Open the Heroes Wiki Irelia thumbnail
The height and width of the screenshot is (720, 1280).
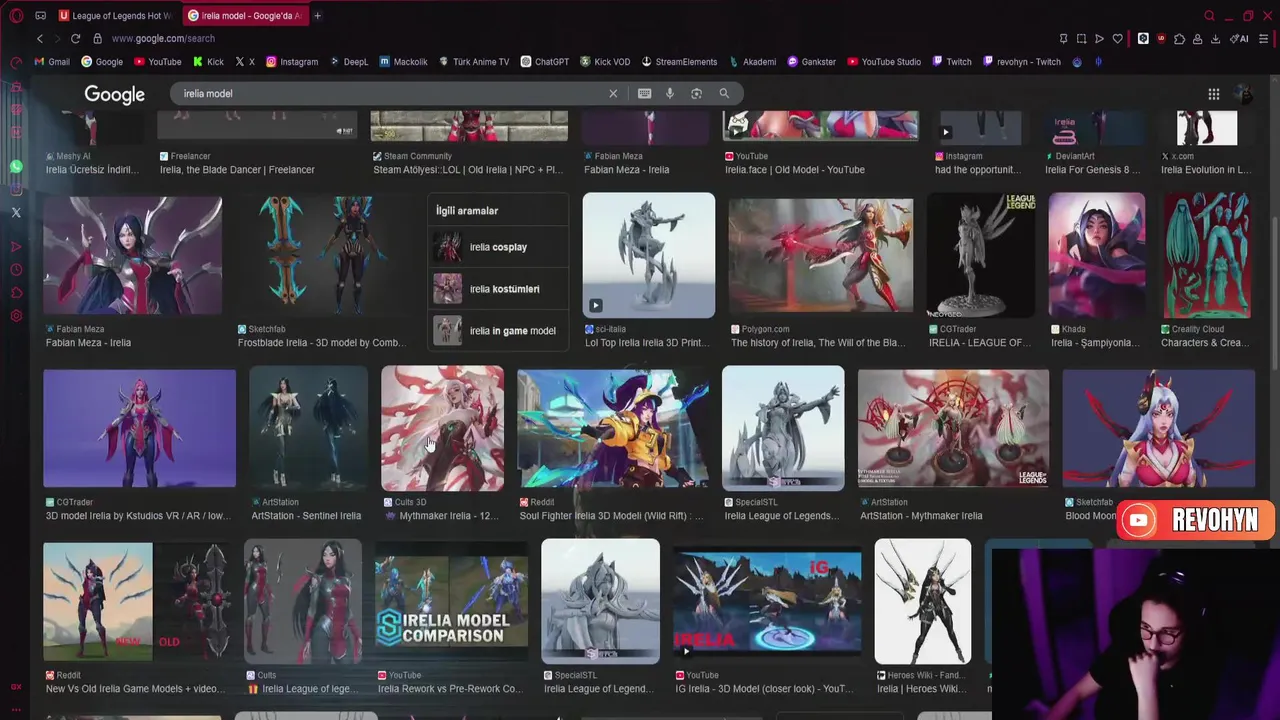tap(923, 602)
